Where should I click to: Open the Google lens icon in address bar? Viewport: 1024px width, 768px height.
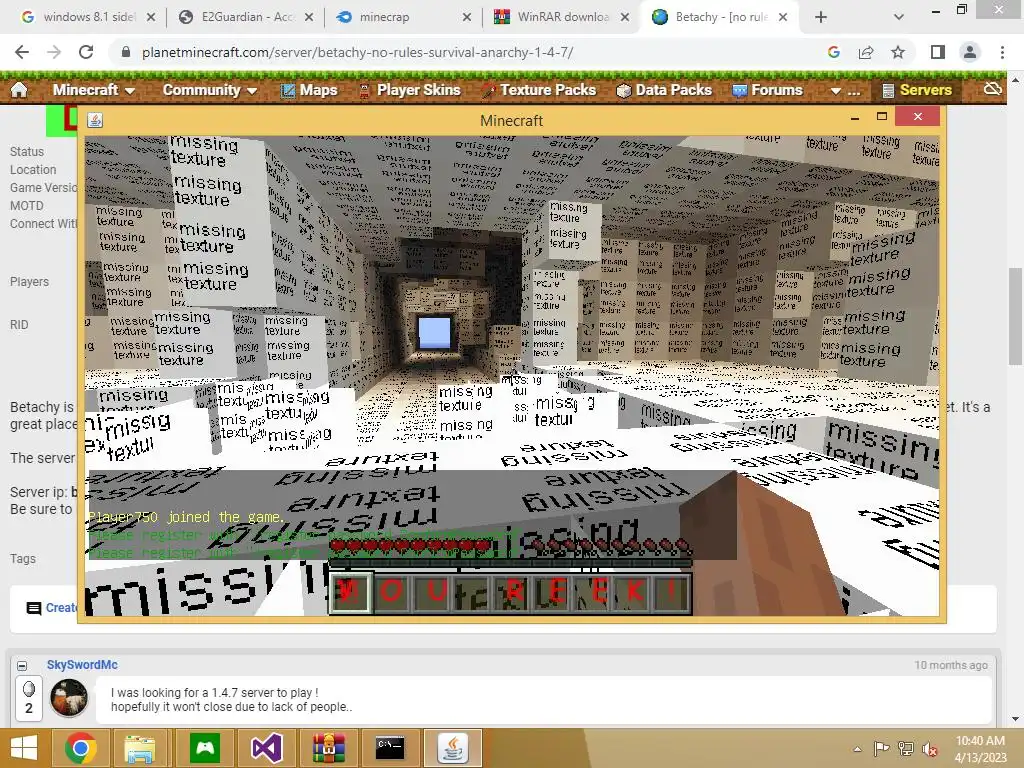[834, 52]
